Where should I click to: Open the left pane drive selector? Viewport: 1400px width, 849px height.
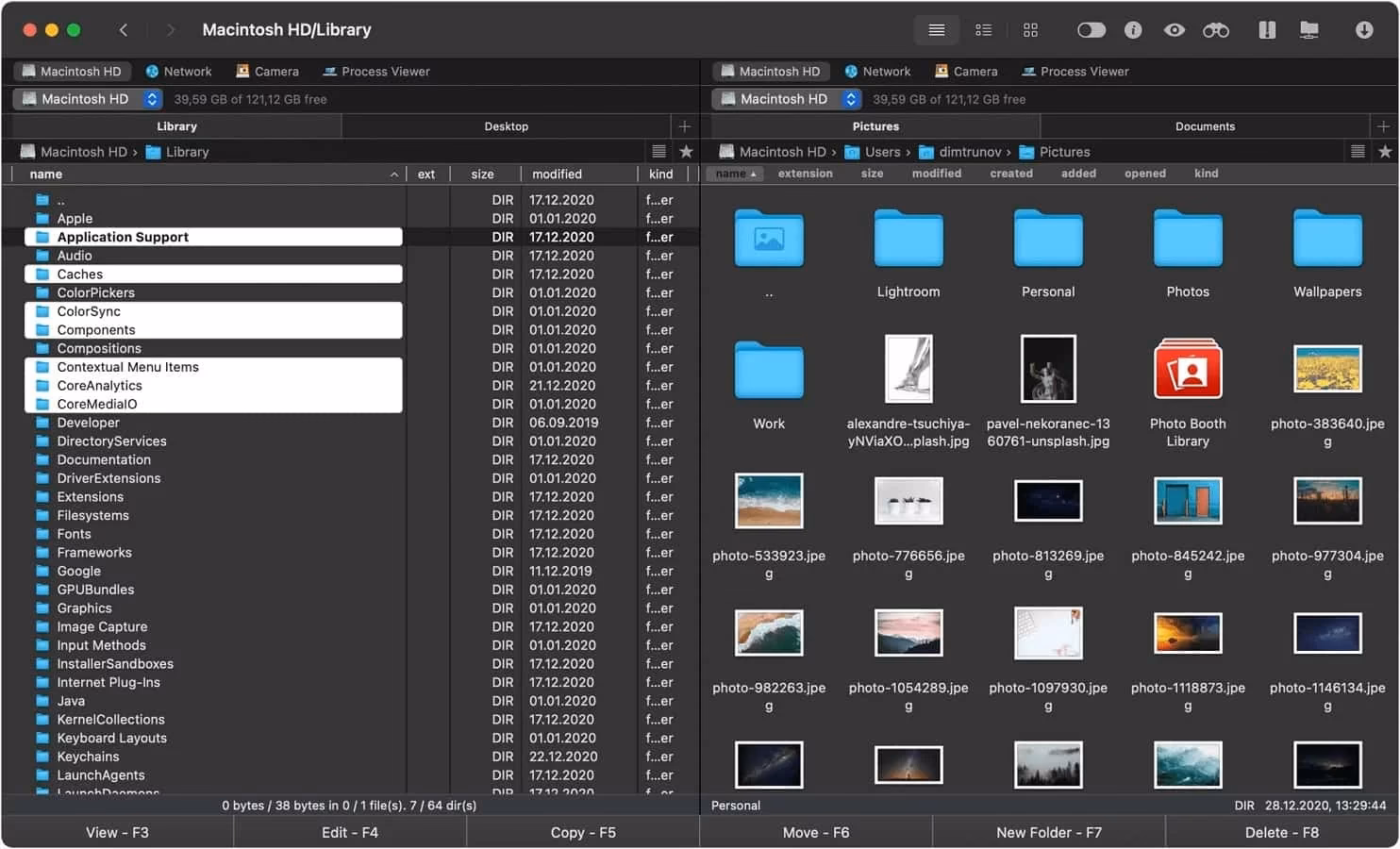(x=151, y=98)
